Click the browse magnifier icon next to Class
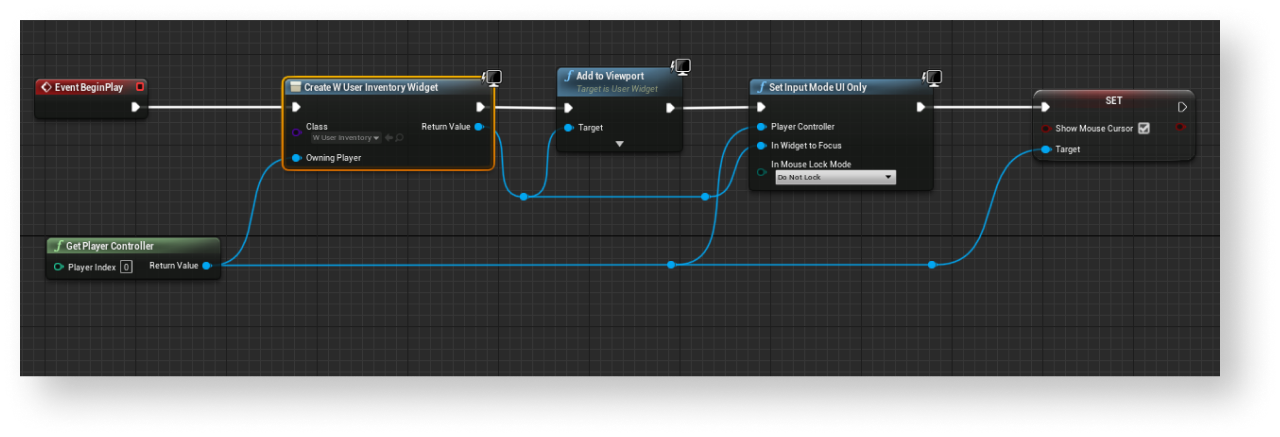Screen dimensions: 1280x437 pos(400,138)
